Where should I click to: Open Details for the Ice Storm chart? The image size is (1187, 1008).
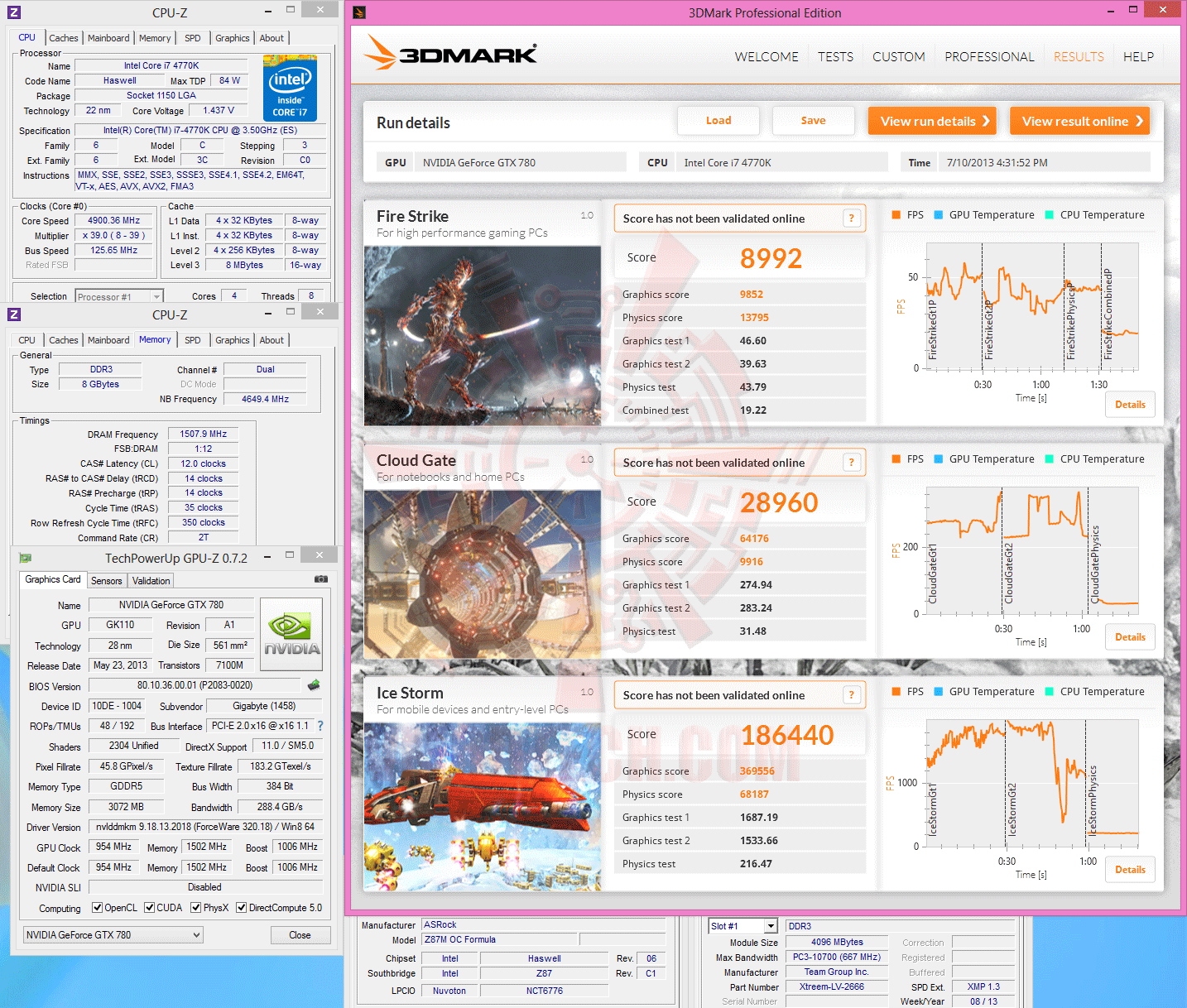[x=1130, y=870]
